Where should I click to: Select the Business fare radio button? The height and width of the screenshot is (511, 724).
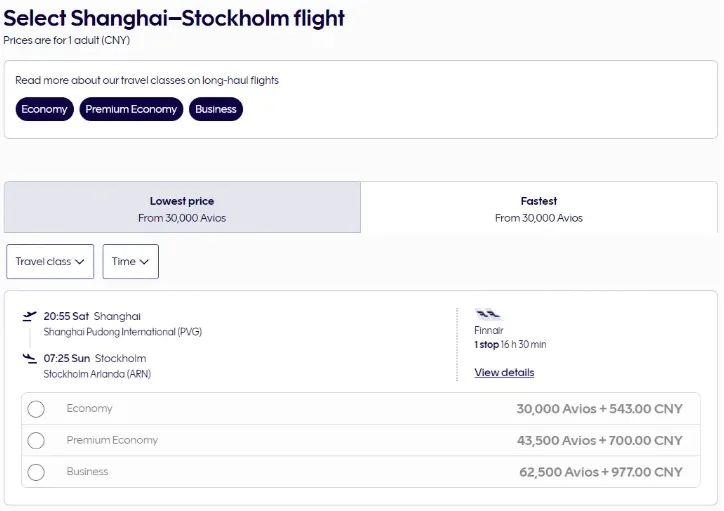point(36,472)
